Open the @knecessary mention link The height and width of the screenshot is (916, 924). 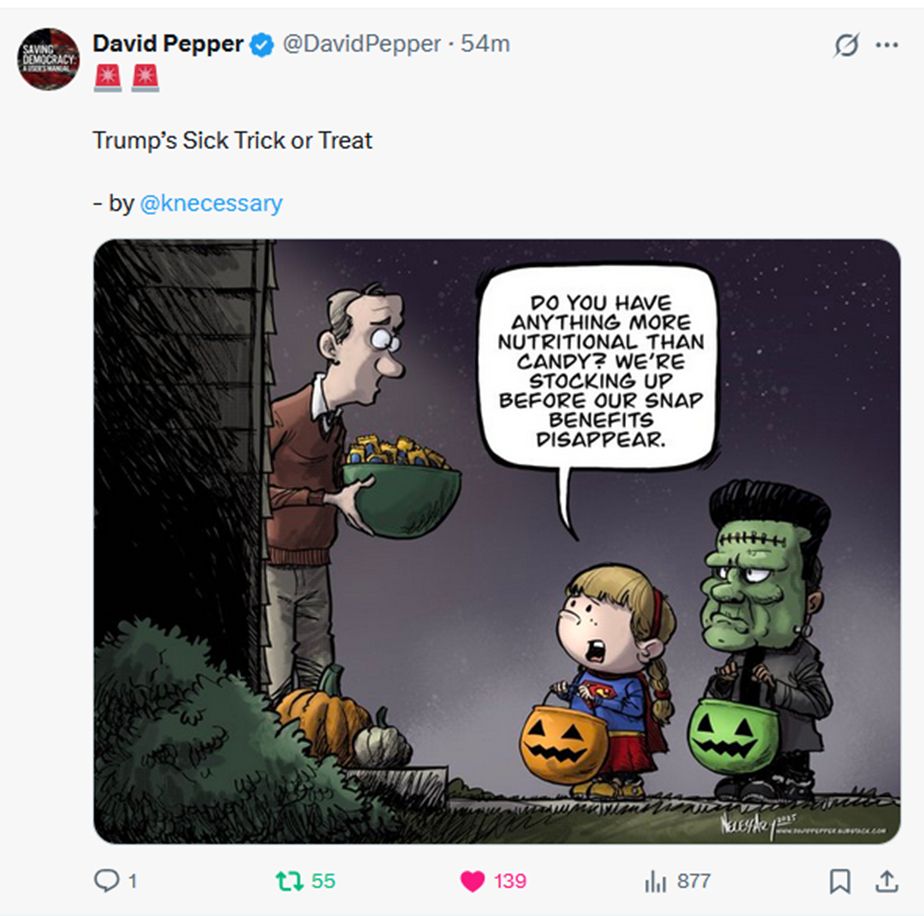[211, 203]
